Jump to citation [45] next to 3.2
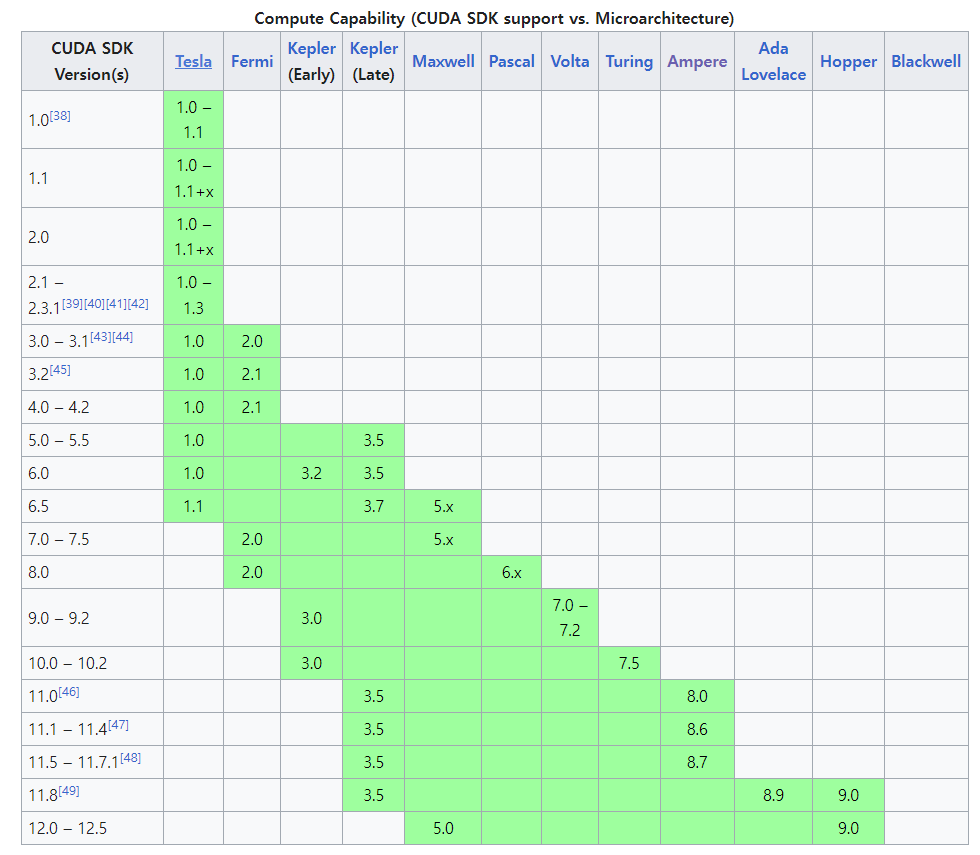 [x=60, y=370]
